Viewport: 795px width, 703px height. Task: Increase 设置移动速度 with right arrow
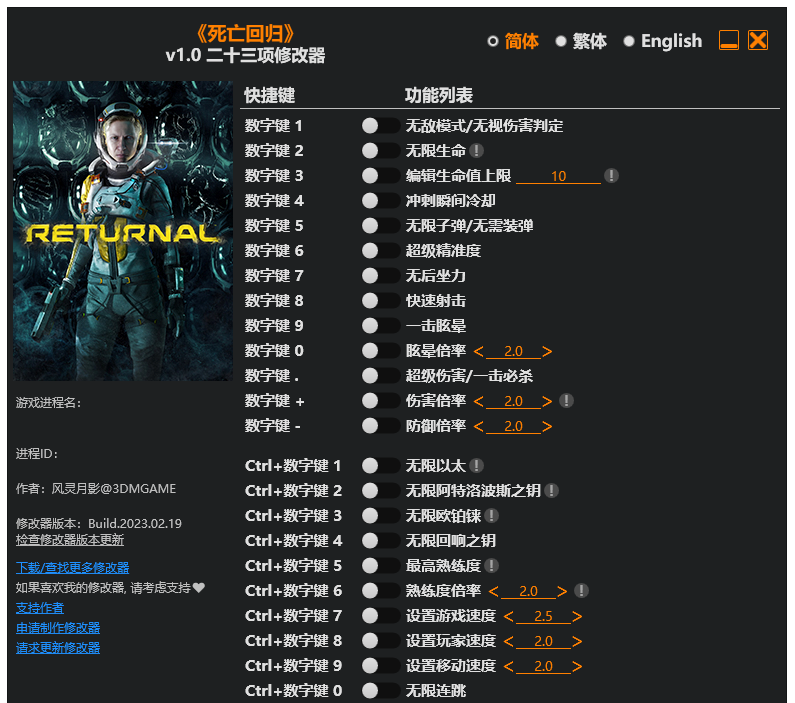pyautogui.click(x=577, y=666)
